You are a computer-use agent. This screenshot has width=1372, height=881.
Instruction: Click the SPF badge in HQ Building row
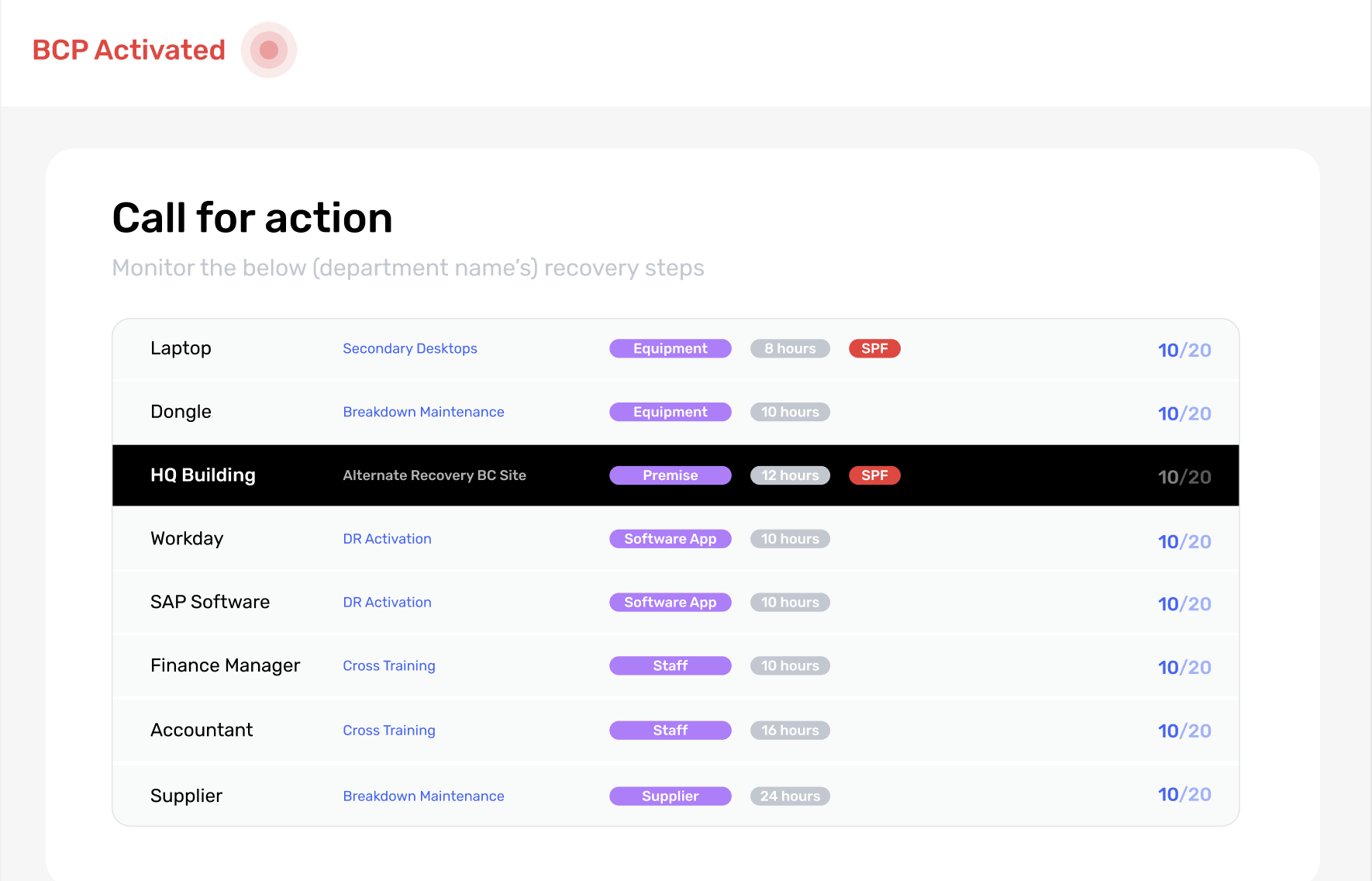[x=874, y=475]
